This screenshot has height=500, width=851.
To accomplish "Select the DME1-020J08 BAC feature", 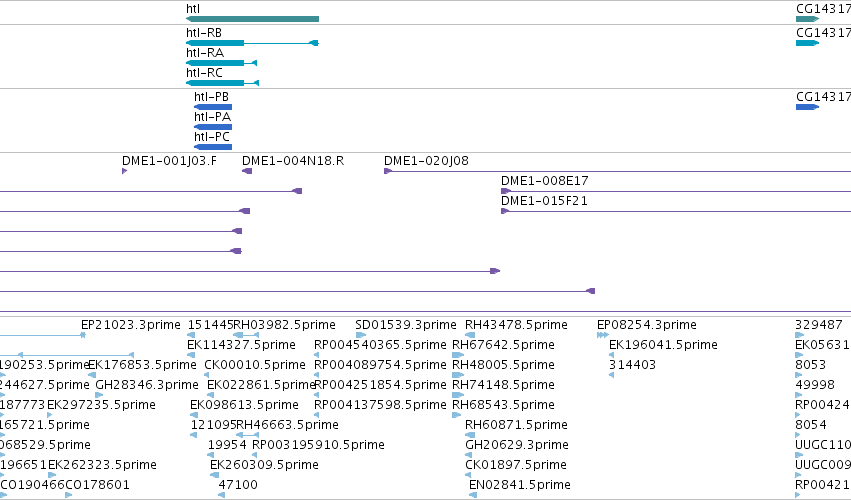I will pyautogui.click(x=617, y=171).
